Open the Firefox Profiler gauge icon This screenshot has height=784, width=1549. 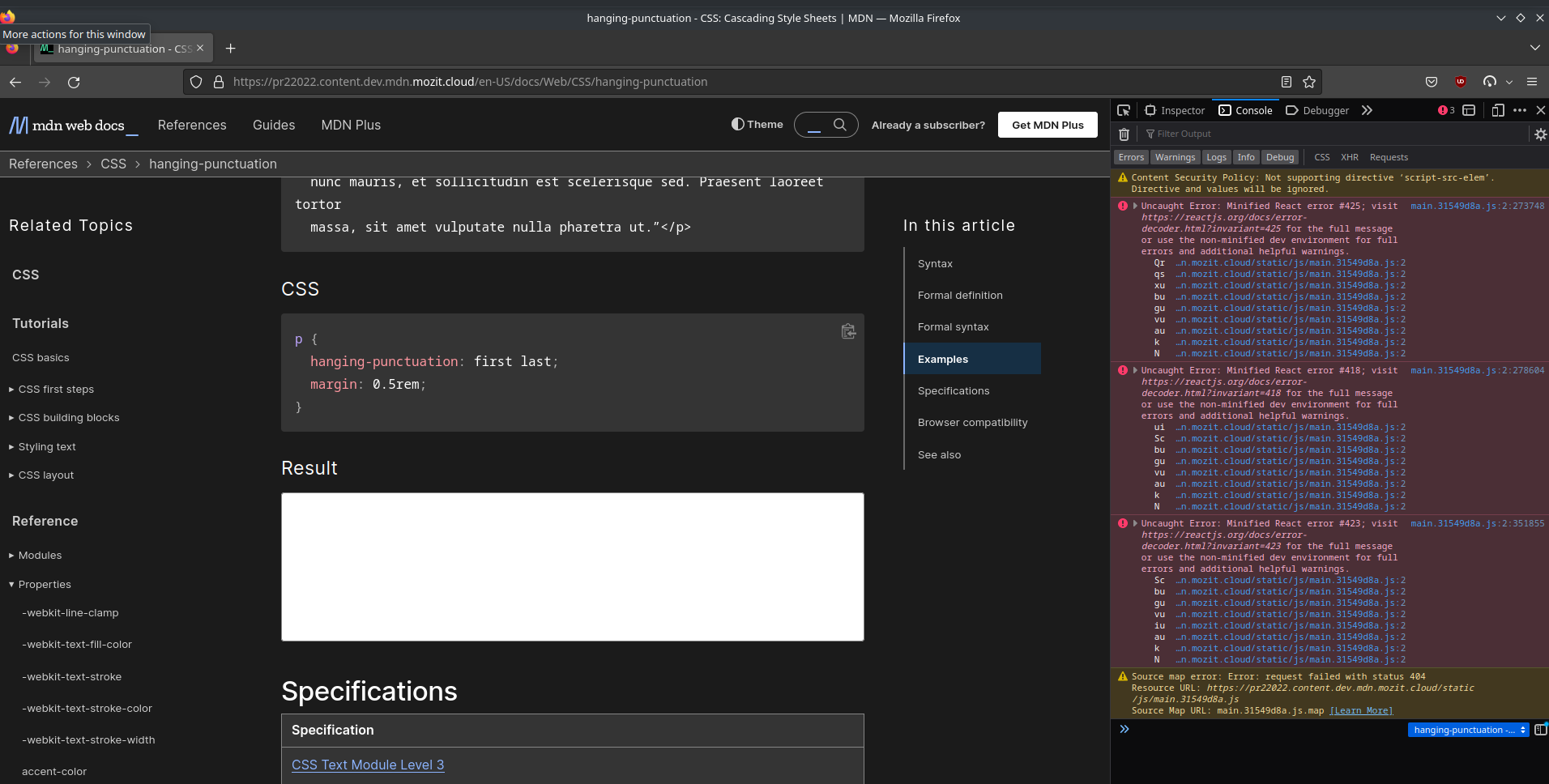pos(1490,82)
